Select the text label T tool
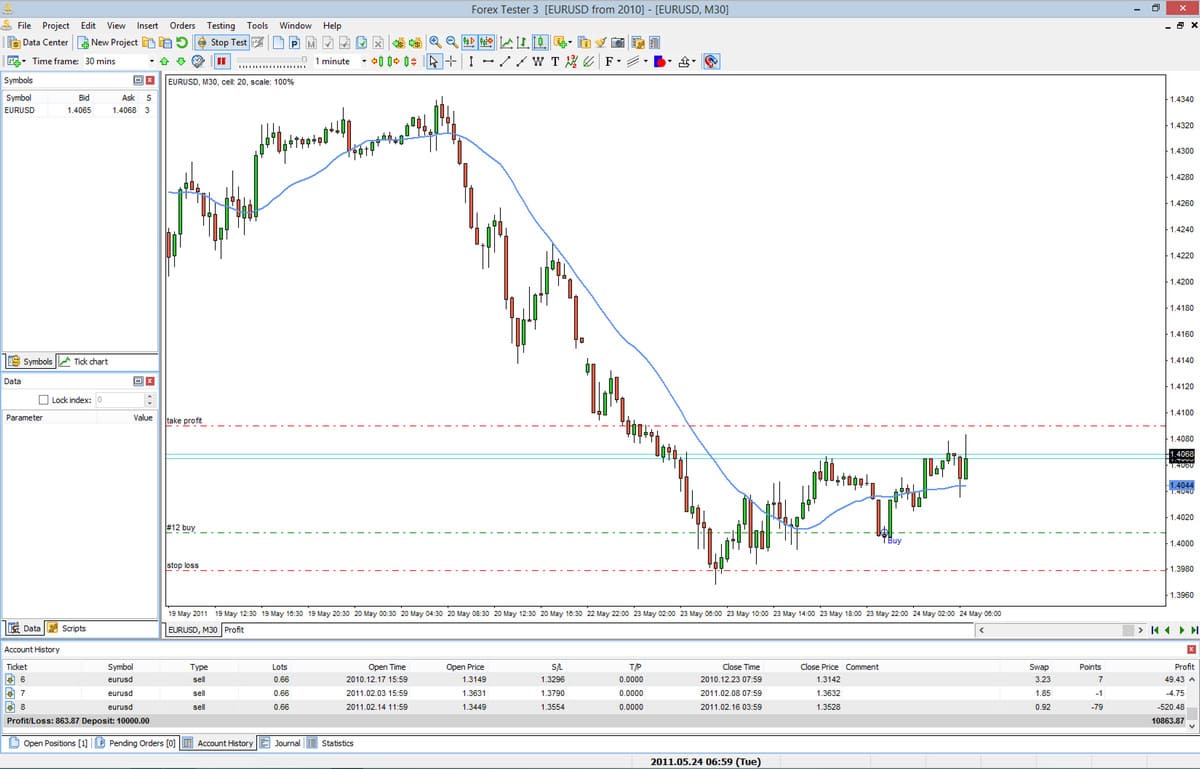 (x=554, y=61)
